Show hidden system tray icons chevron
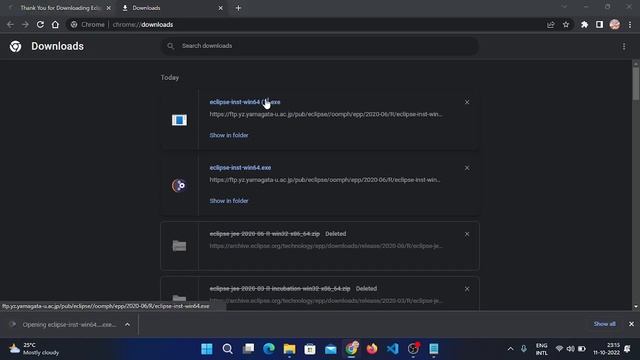 510,349
